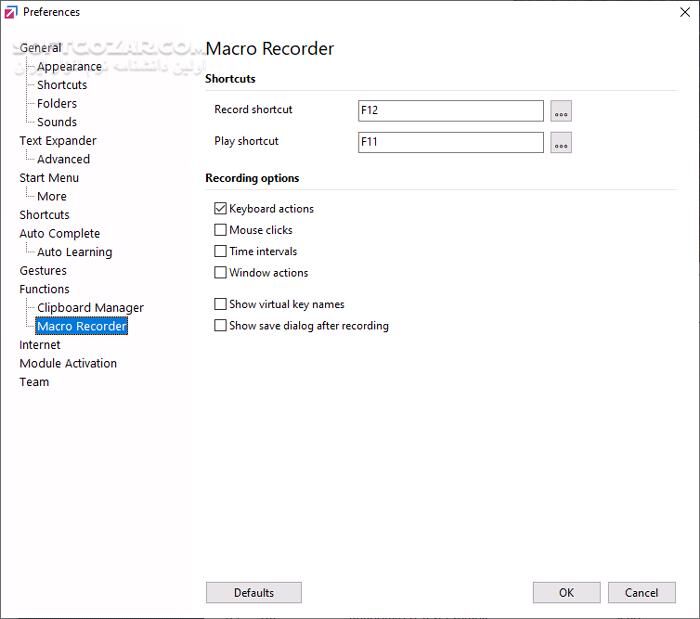The image size is (700, 619).
Task: Confirm preferences with the OK button
Action: pos(566,593)
